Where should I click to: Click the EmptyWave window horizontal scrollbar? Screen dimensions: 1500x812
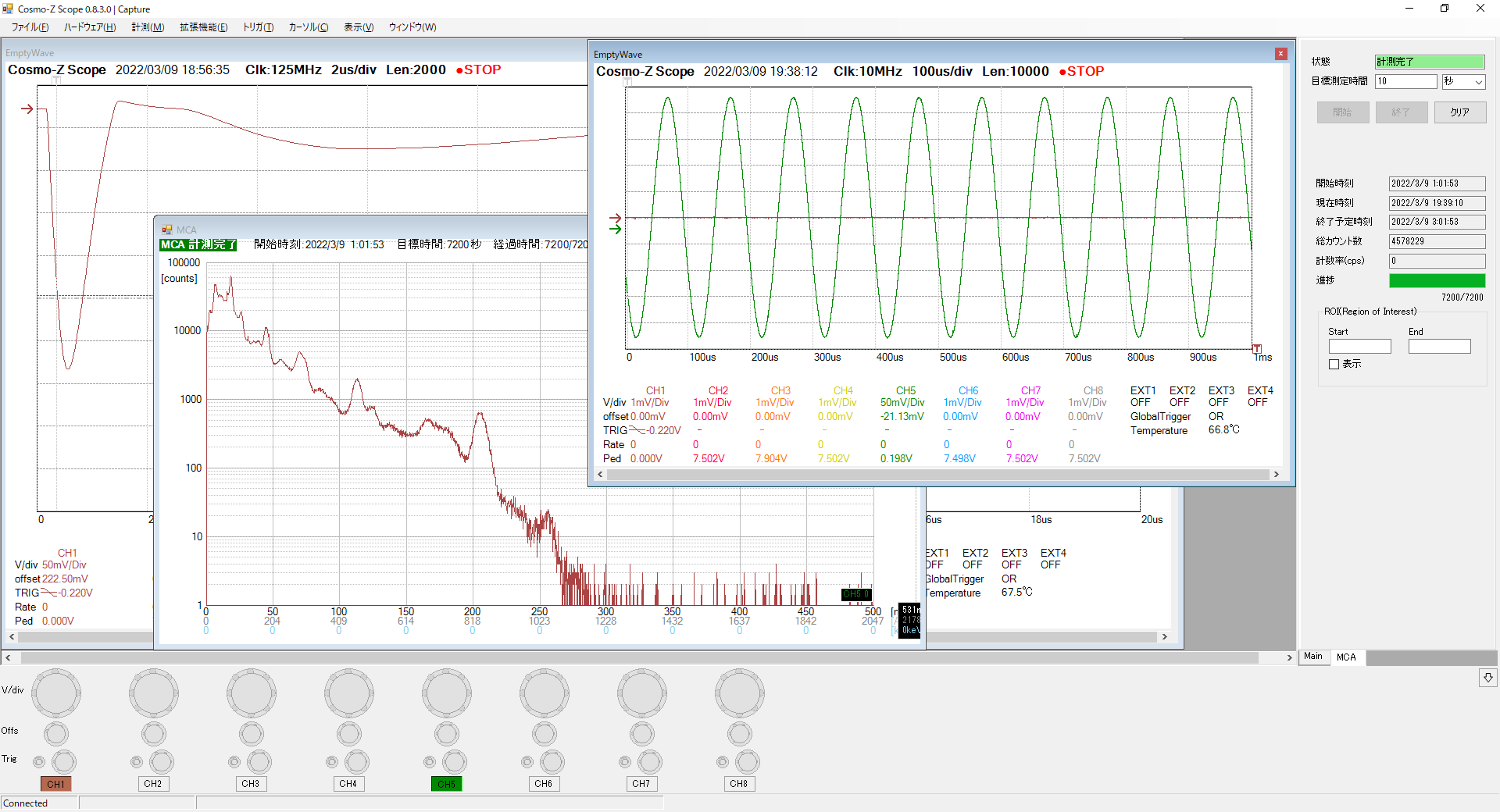tap(937, 475)
